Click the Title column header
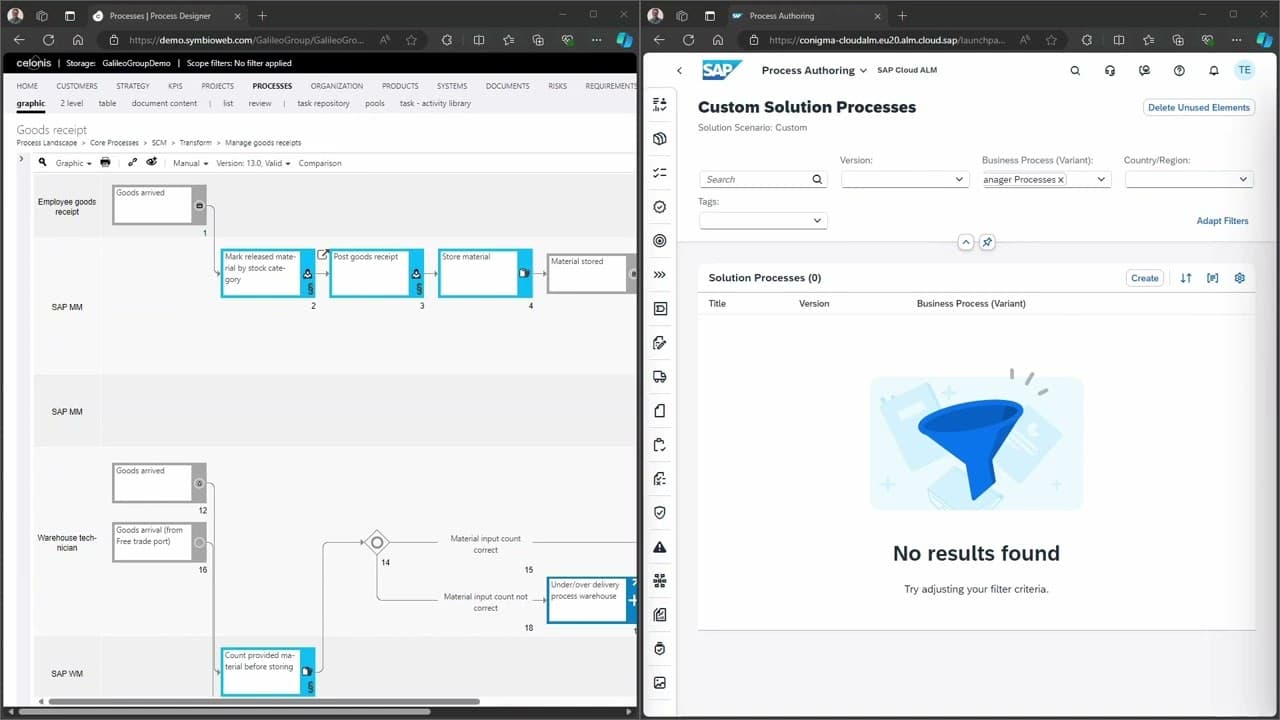This screenshot has width=1280, height=720. pyautogui.click(x=717, y=303)
